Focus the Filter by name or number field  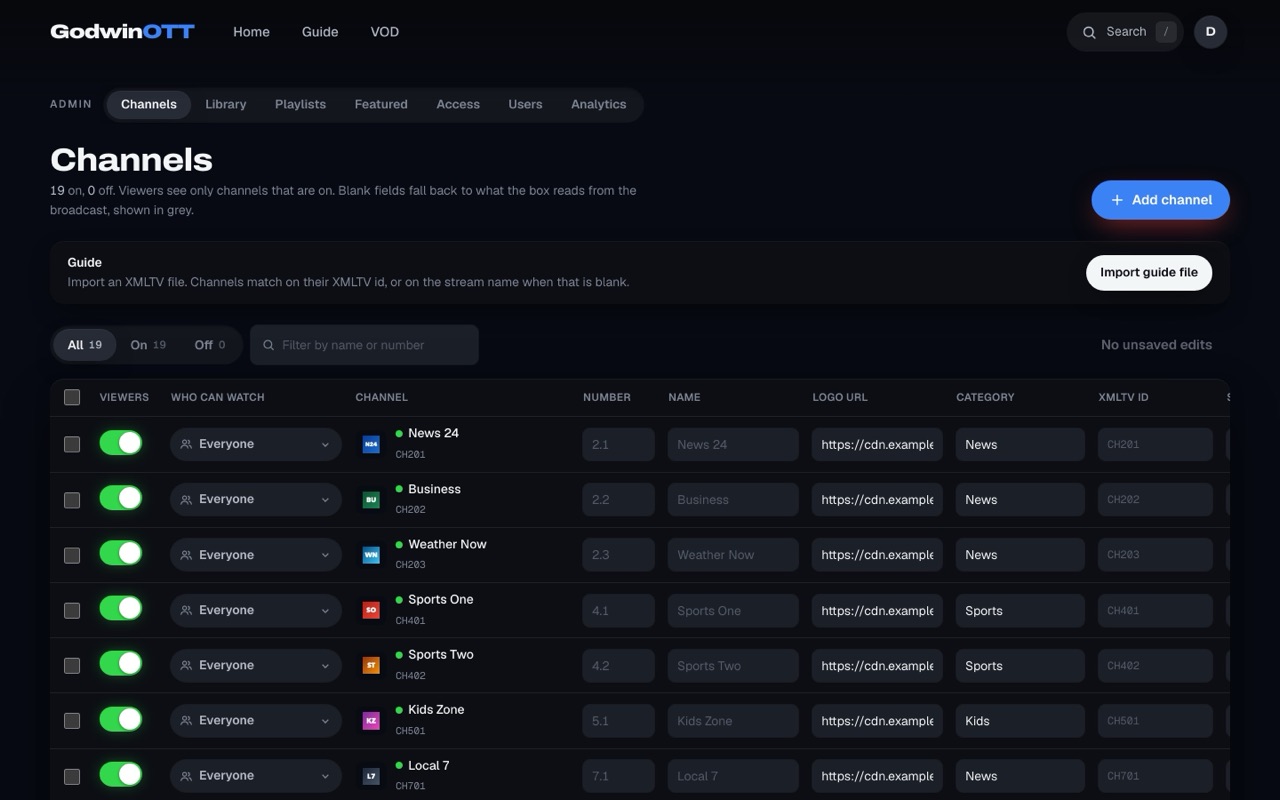coord(364,345)
